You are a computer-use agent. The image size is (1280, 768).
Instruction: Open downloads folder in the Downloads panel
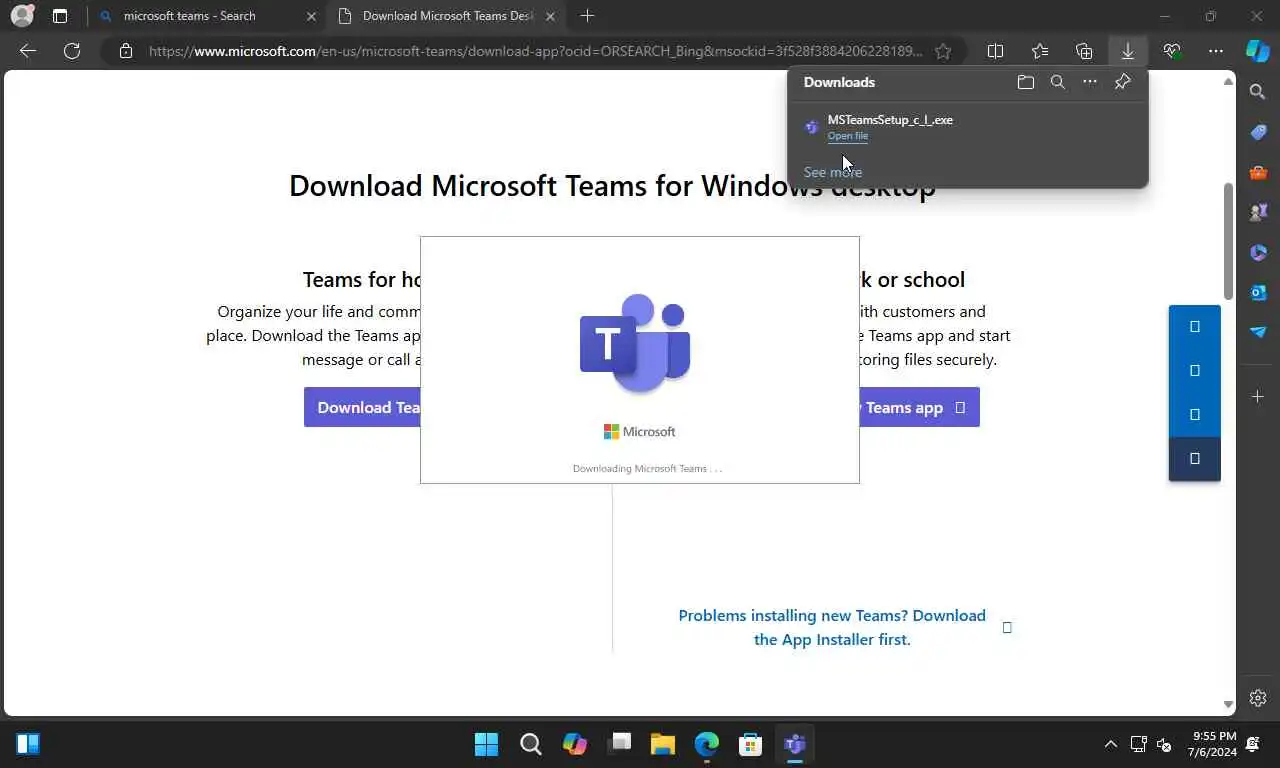[x=1026, y=82]
